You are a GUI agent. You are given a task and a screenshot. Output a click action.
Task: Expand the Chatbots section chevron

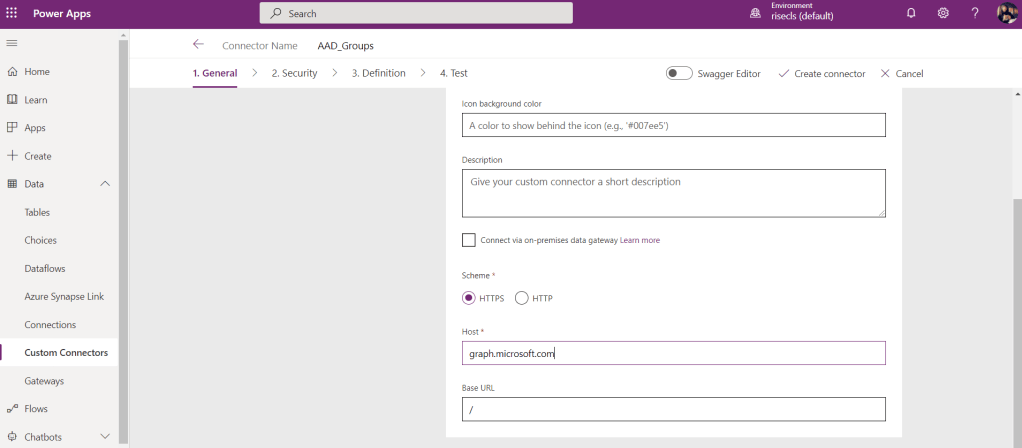coord(105,437)
